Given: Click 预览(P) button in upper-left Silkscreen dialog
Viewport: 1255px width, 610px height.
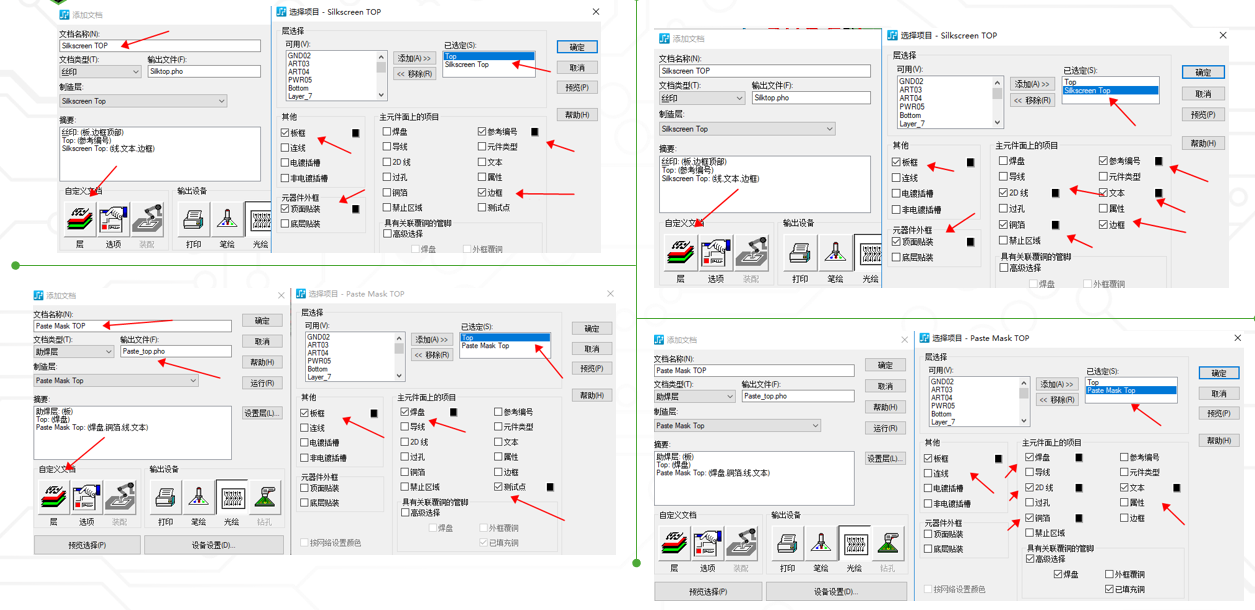Looking at the screenshot, I should 577,88.
